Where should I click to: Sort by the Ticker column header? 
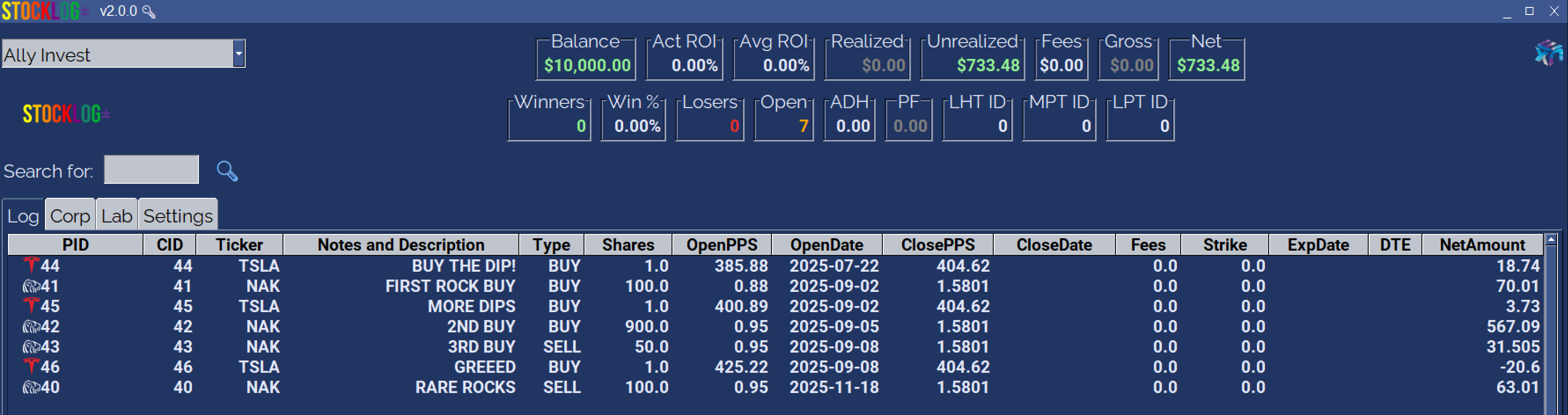pyautogui.click(x=239, y=244)
